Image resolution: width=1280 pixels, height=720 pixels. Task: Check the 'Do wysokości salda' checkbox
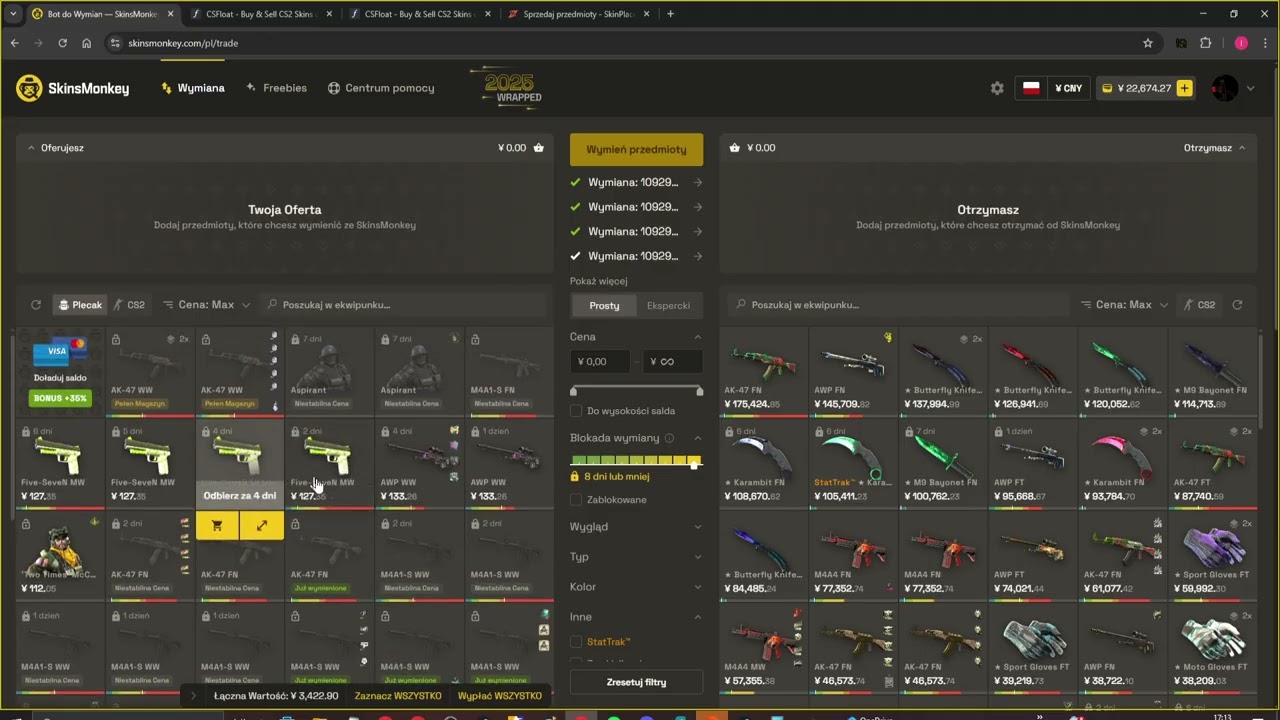pos(576,411)
